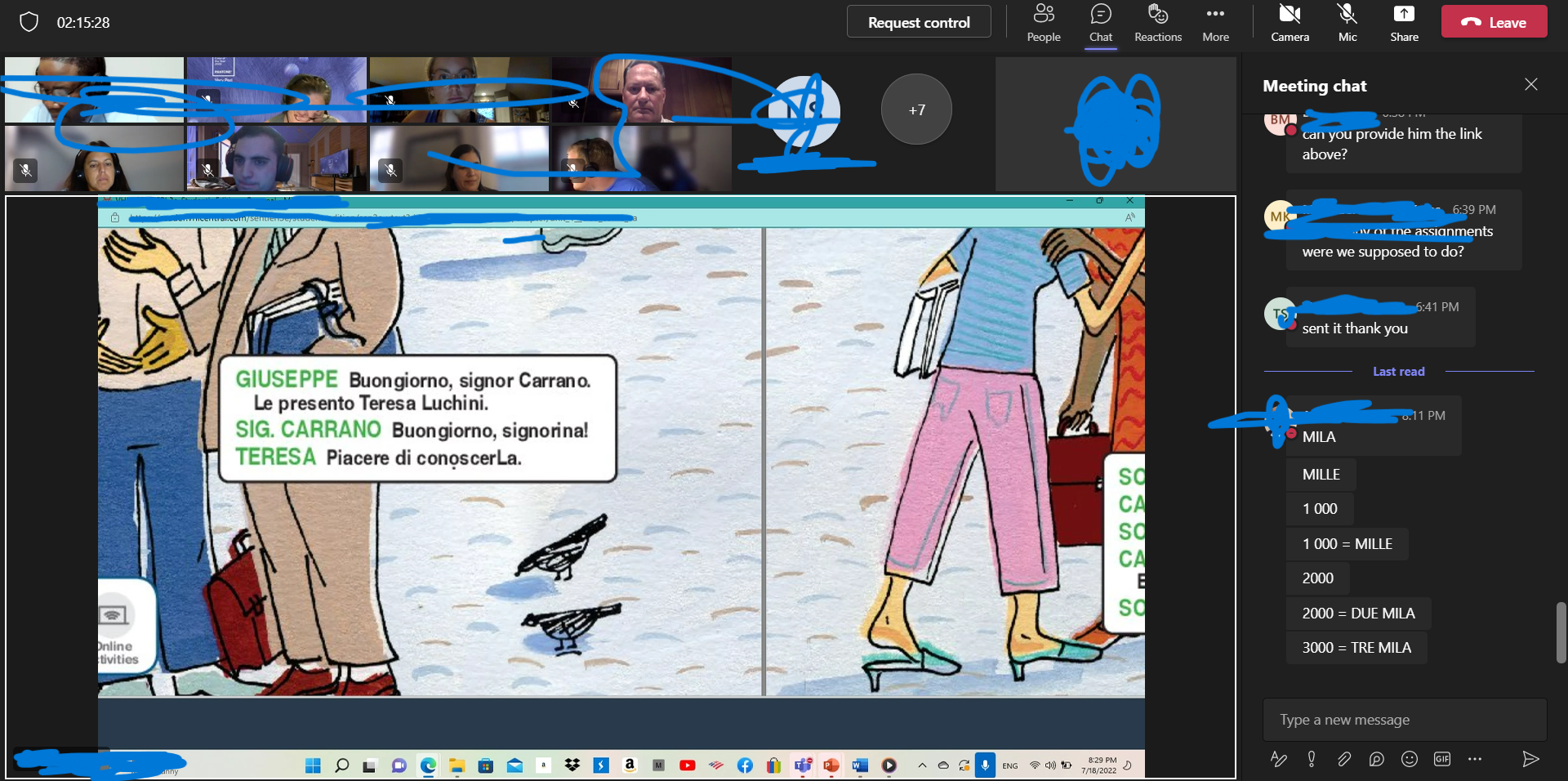Click the shield icon beside the meeting timer

29,22
